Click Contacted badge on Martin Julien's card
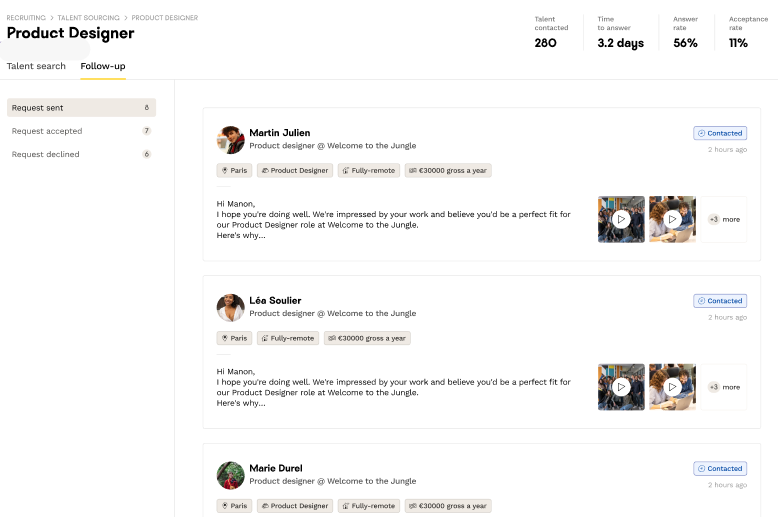This screenshot has width=778, height=517. click(x=720, y=133)
